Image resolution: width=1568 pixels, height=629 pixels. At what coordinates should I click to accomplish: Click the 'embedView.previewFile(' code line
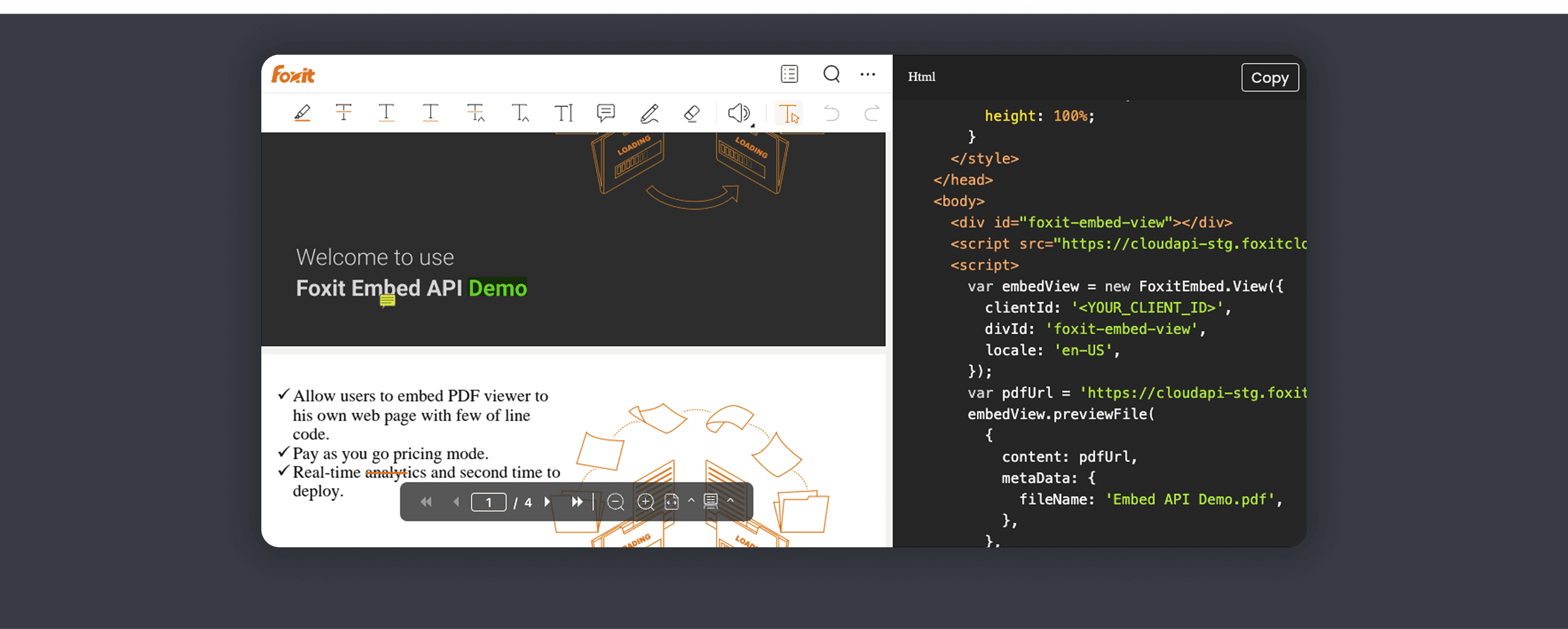[x=1061, y=414]
